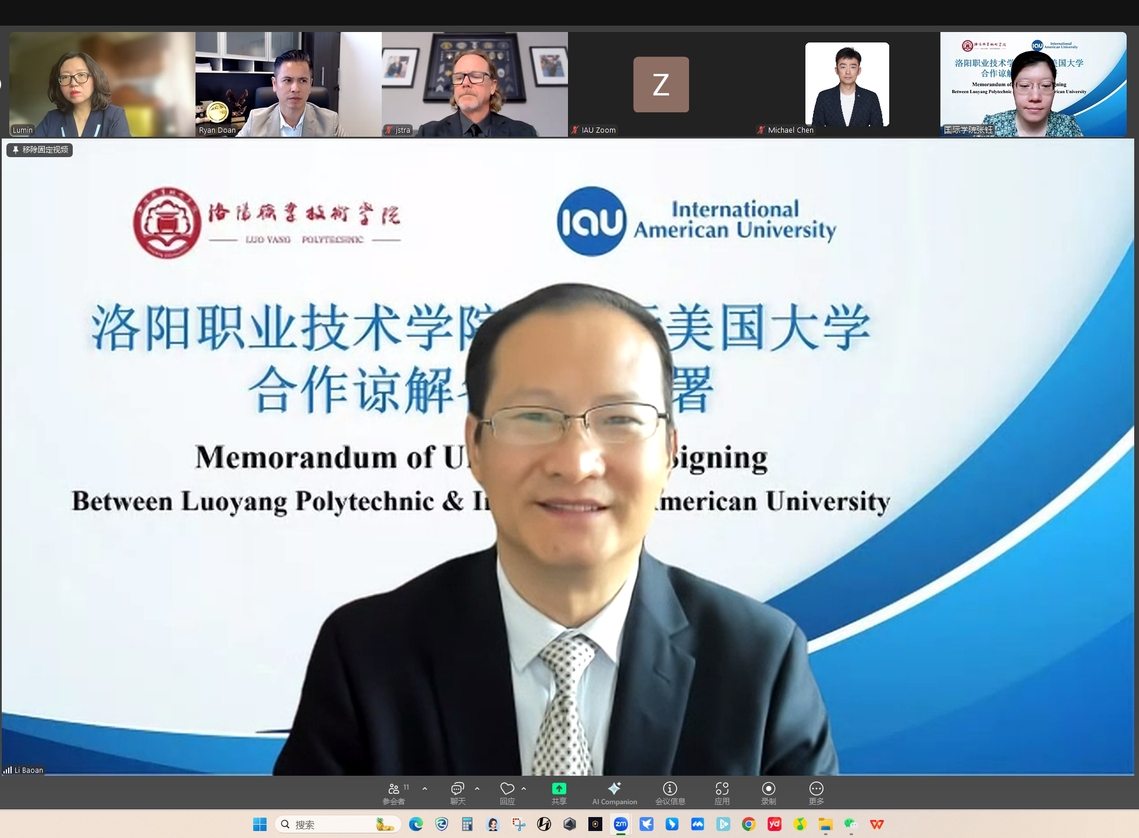Select Michael Chen's video thumbnail
Screen dimensions: 1139x838
point(846,84)
